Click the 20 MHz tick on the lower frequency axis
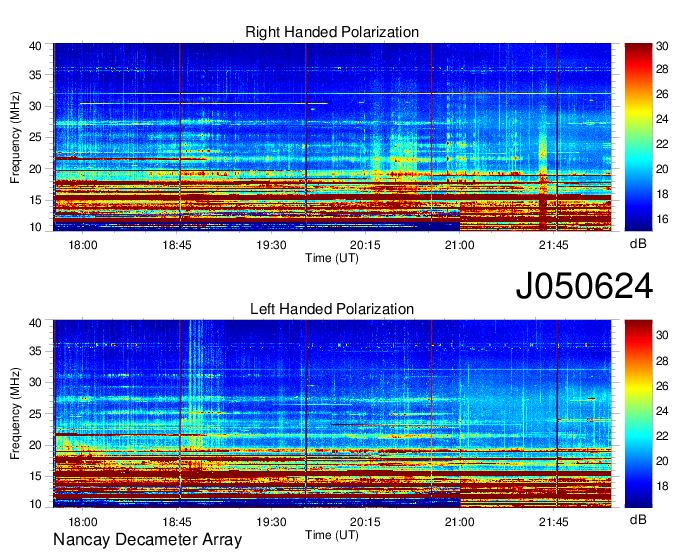Viewport: 680px width, 552px height. (35, 445)
